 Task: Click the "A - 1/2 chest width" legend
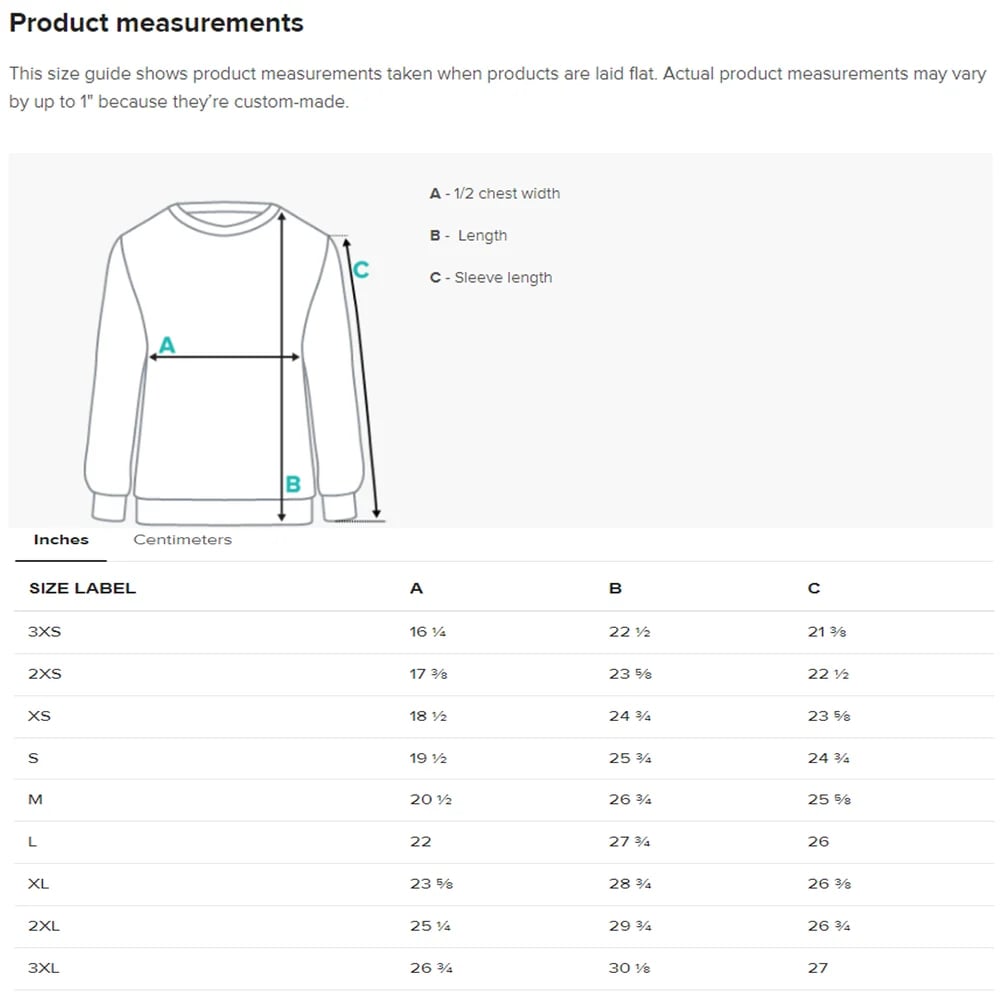coord(495,194)
